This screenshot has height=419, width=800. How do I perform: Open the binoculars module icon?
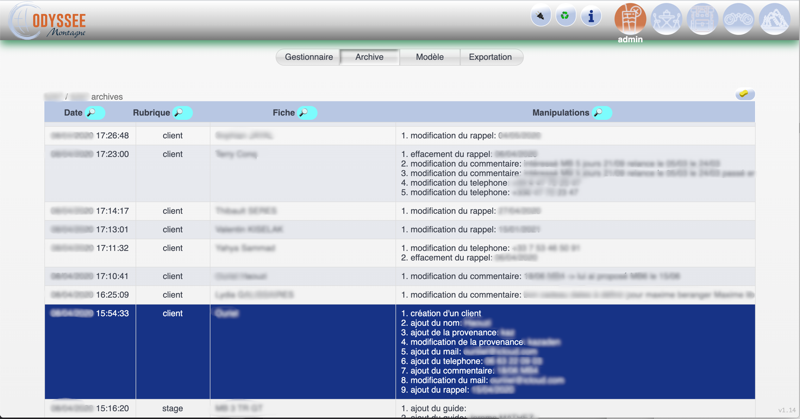(x=739, y=19)
